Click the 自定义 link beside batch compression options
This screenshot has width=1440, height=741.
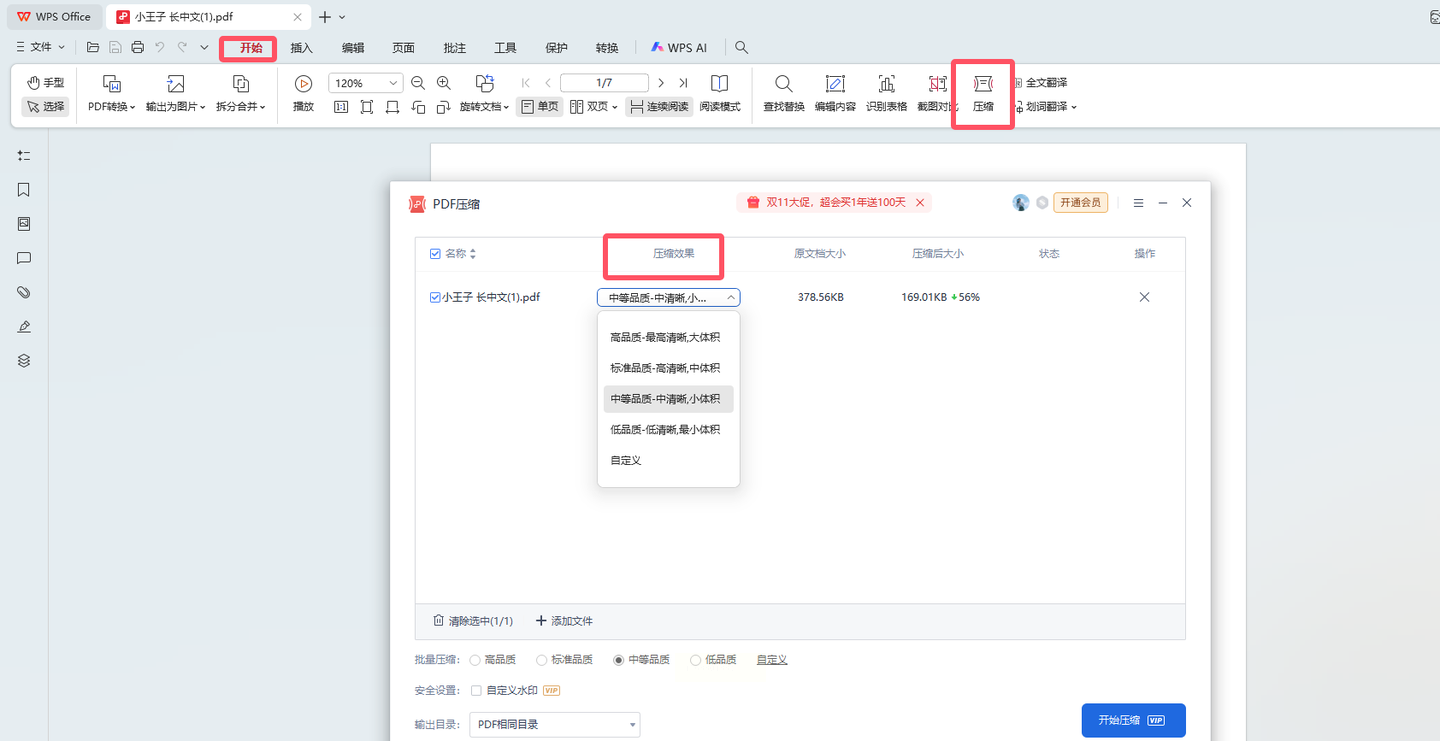pyautogui.click(x=771, y=660)
